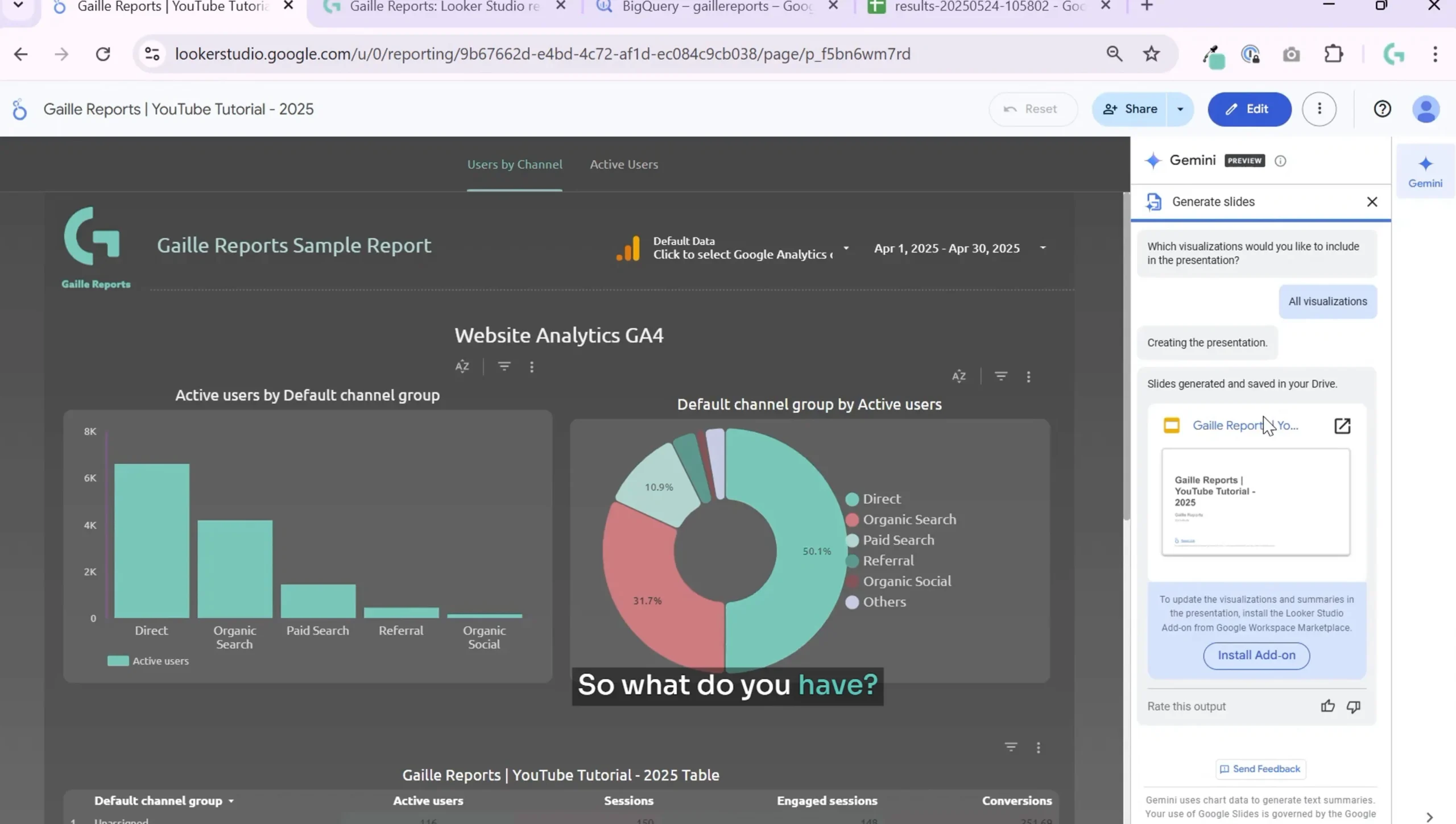Click the Send Feedback button
This screenshot has width=1456, height=824.
click(1260, 769)
